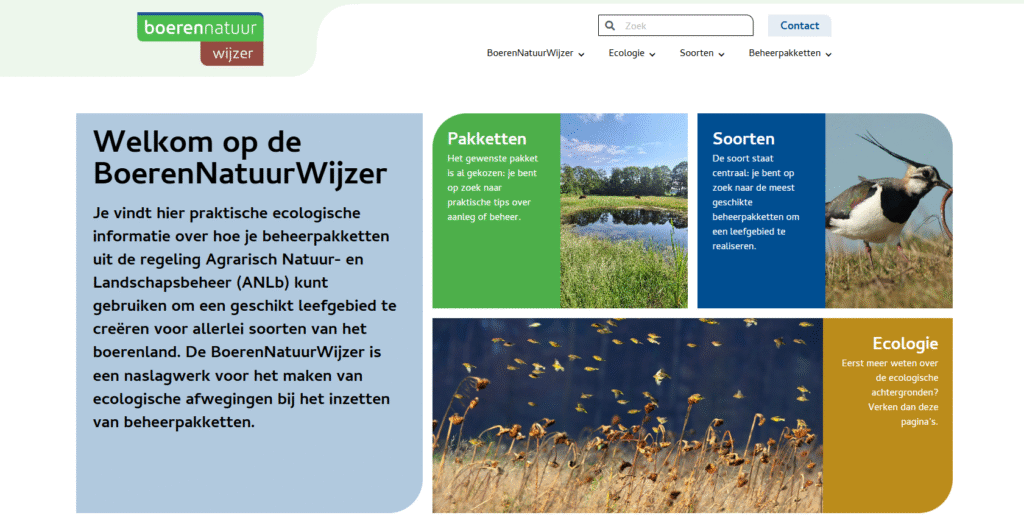Select Ecologie in the top navigation
The image size is (1024, 532).
coord(626,53)
